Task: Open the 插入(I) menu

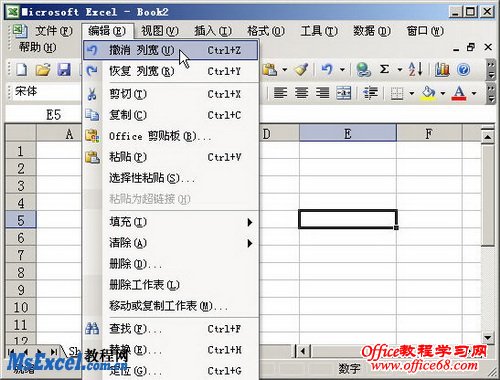Action: [213, 31]
